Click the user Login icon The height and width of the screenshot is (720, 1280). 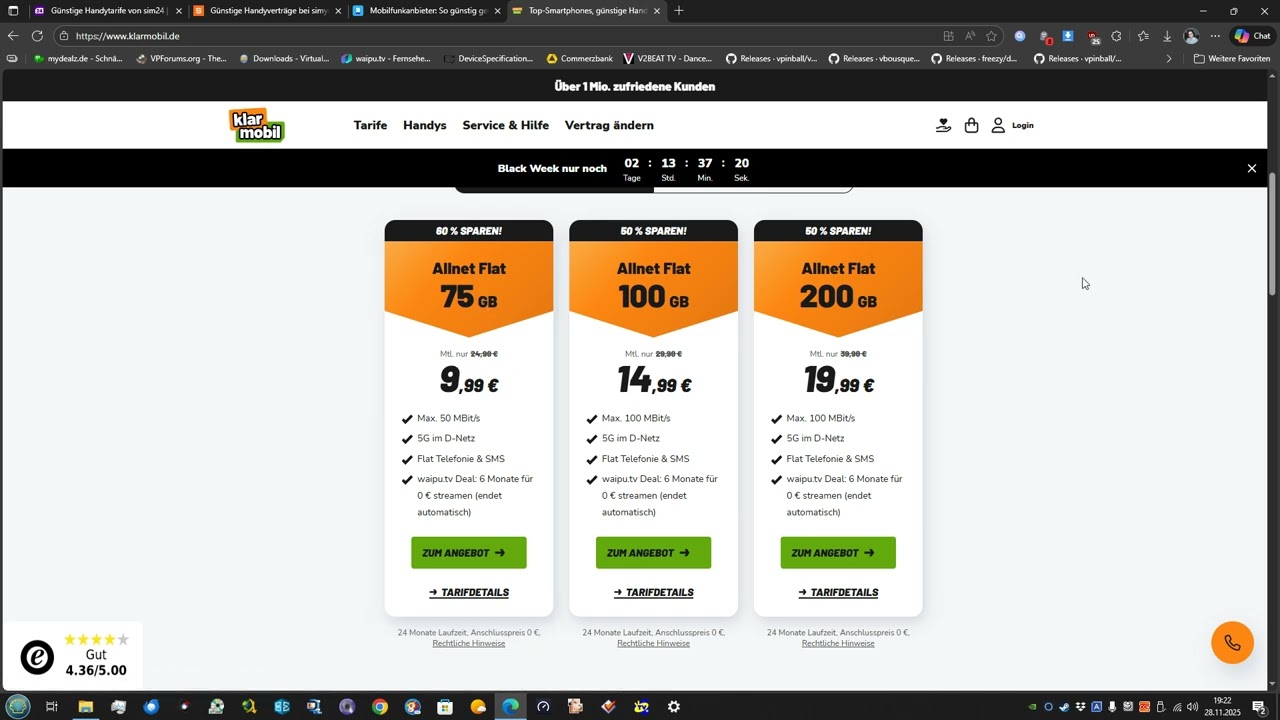[998, 125]
